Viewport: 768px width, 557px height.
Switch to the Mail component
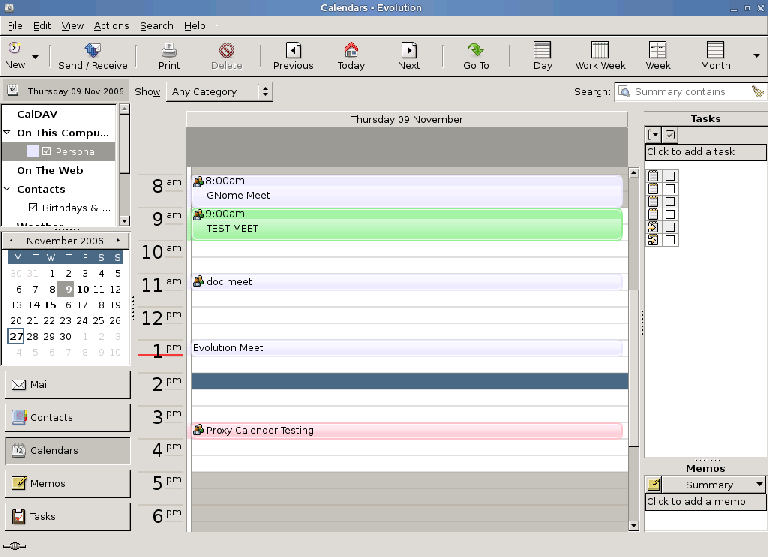click(x=67, y=385)
